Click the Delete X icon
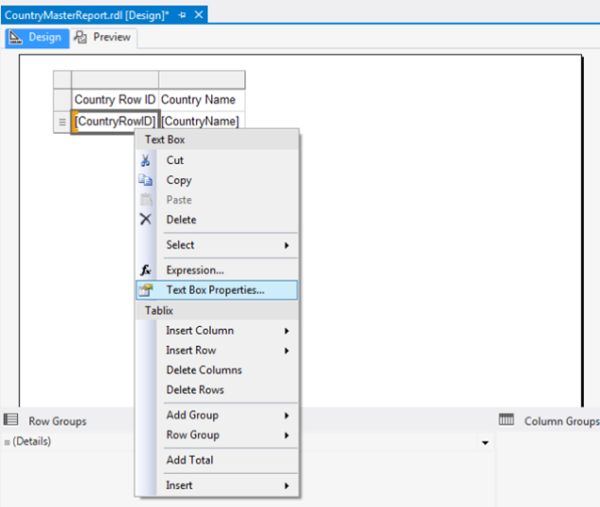Image resolution: width=600 pixels, height=507 pixels. point(145,219)
